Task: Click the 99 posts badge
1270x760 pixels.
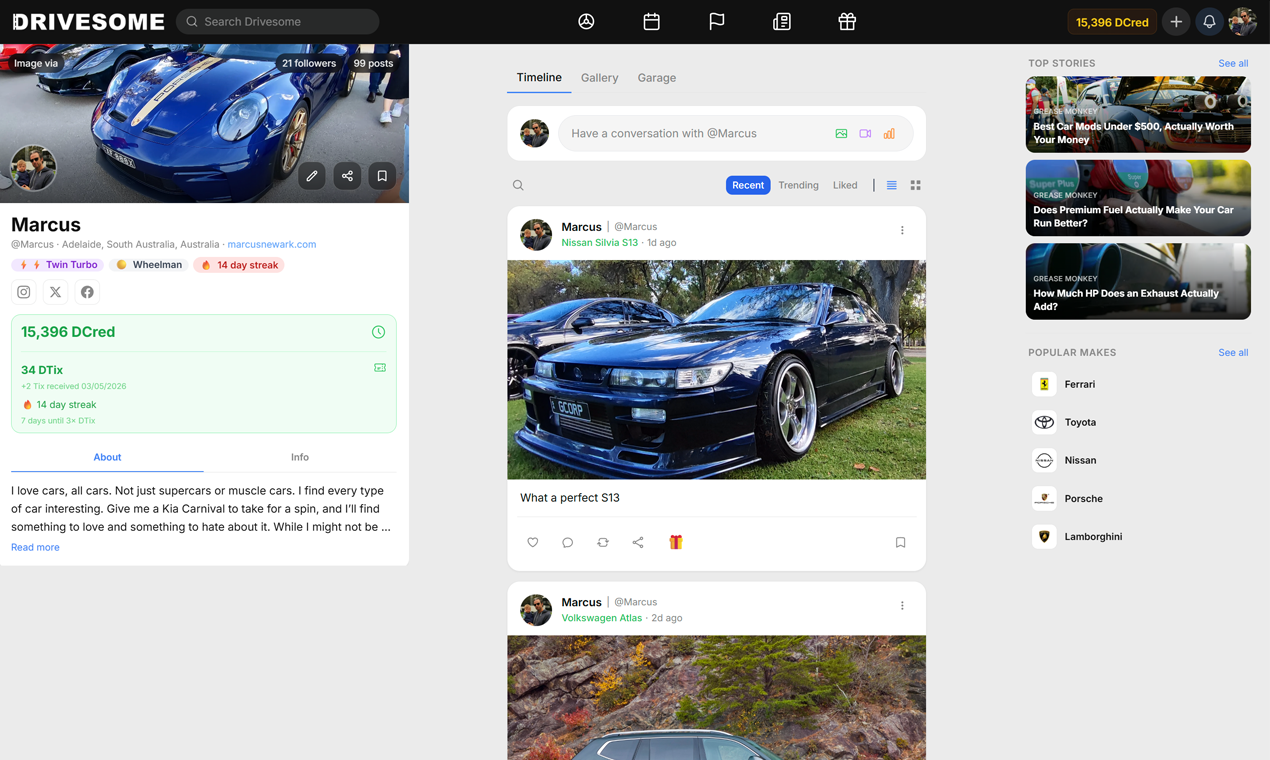Action: pos(373,63)
